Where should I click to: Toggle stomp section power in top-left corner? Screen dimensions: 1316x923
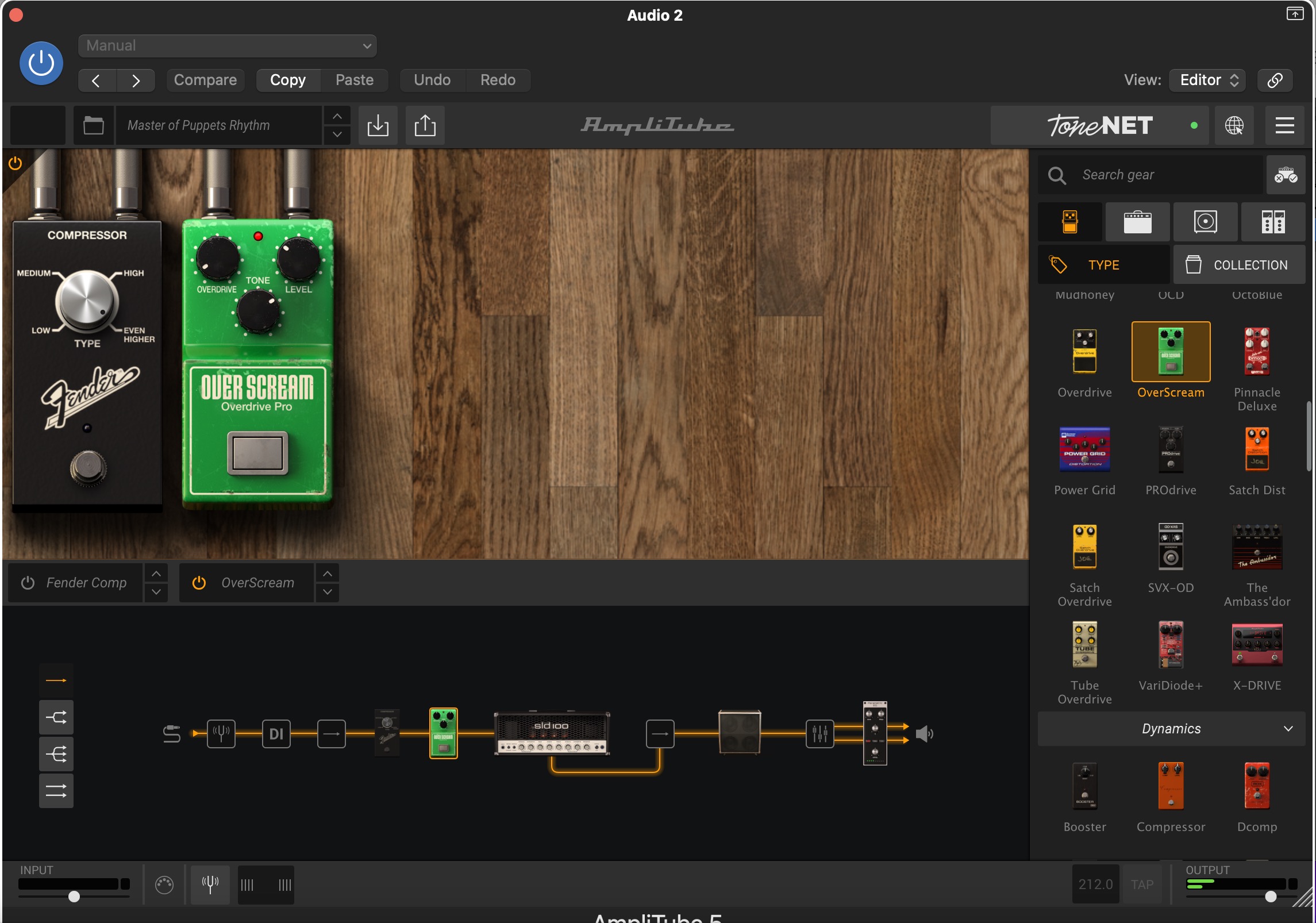tap(16, 163)
